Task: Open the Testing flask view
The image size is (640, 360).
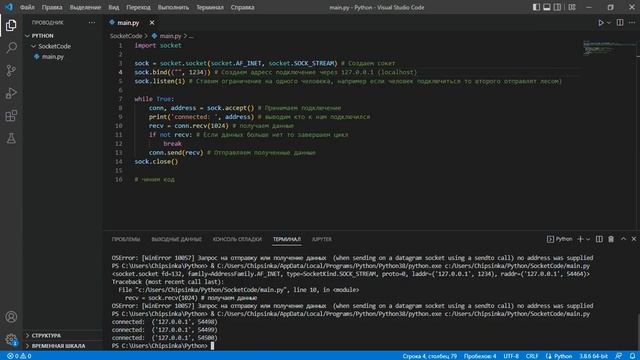Action: click(11, 138)
